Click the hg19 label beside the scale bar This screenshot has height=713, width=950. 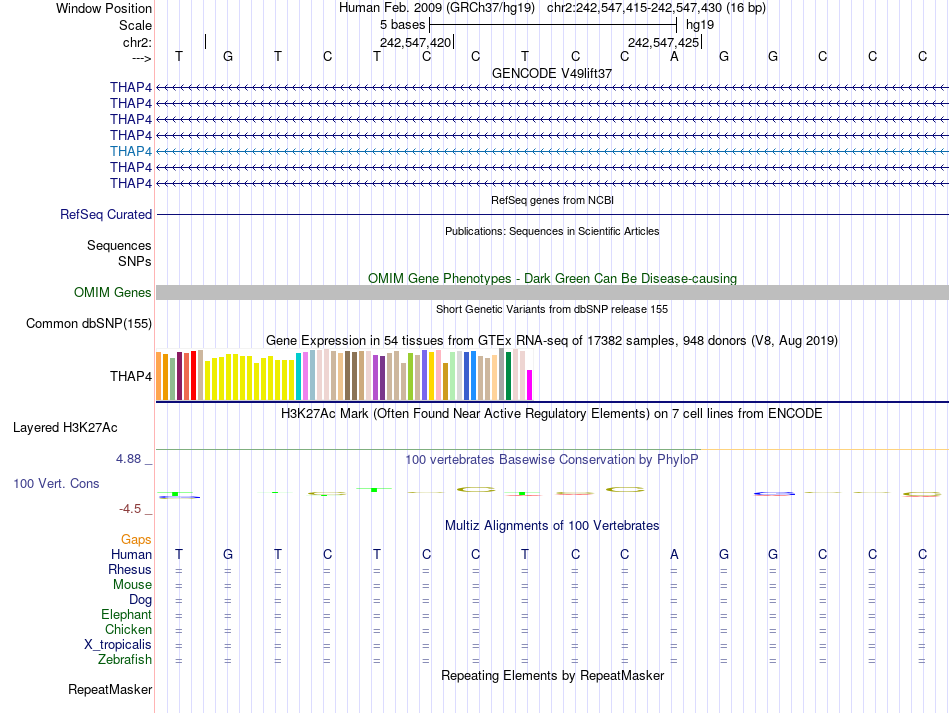coord(700,25)
